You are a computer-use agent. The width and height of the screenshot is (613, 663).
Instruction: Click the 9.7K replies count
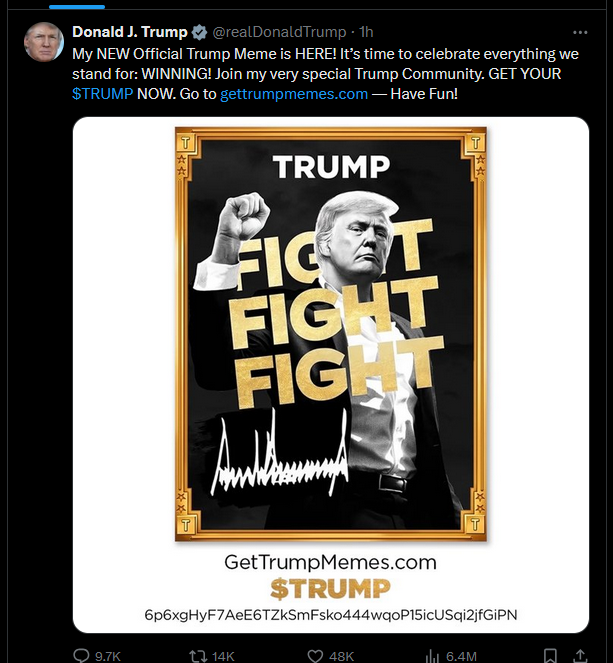108,656
